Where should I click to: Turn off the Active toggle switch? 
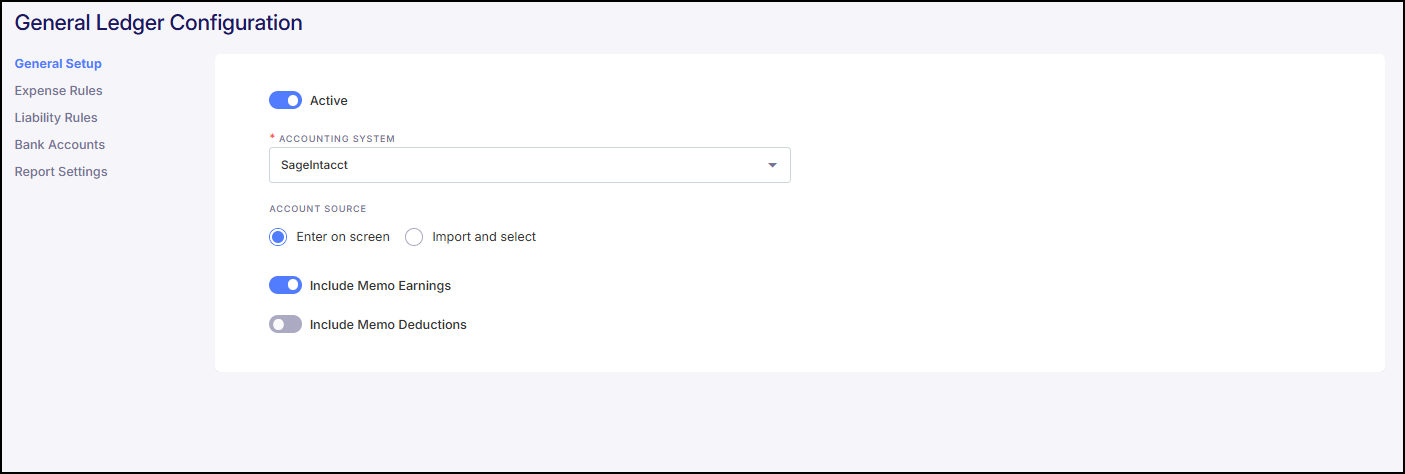click(x=285, y=100)
